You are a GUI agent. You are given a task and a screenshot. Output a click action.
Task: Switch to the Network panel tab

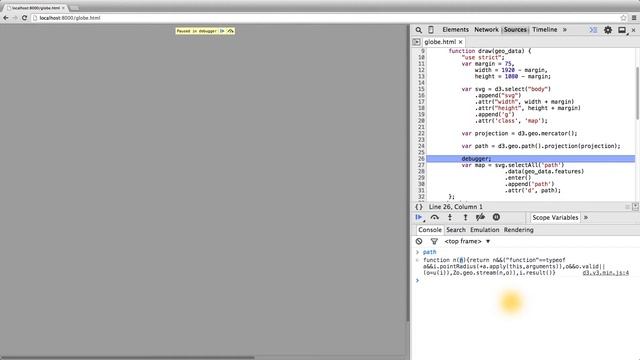[x=486, y=30]
